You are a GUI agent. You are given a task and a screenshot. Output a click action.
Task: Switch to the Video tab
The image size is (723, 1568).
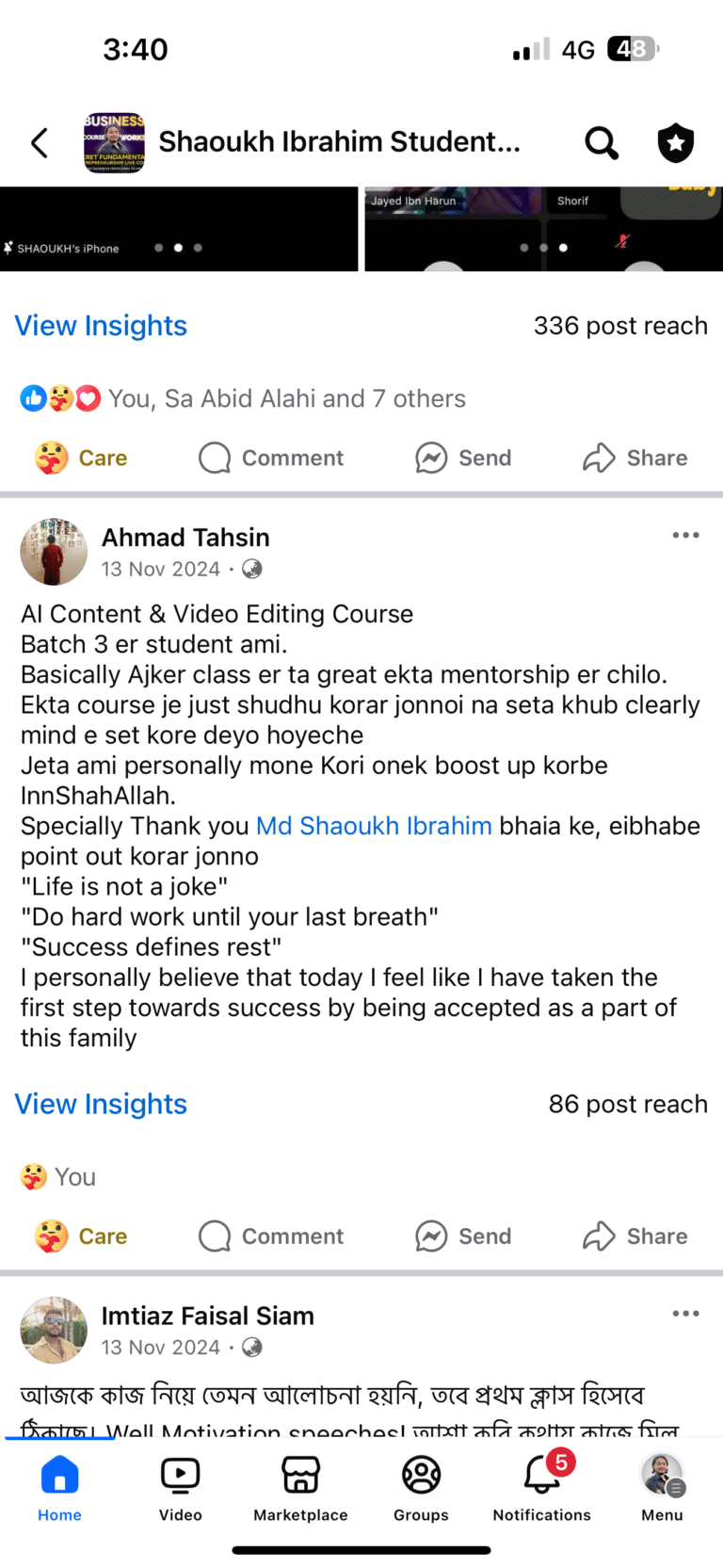(180, 1487)
